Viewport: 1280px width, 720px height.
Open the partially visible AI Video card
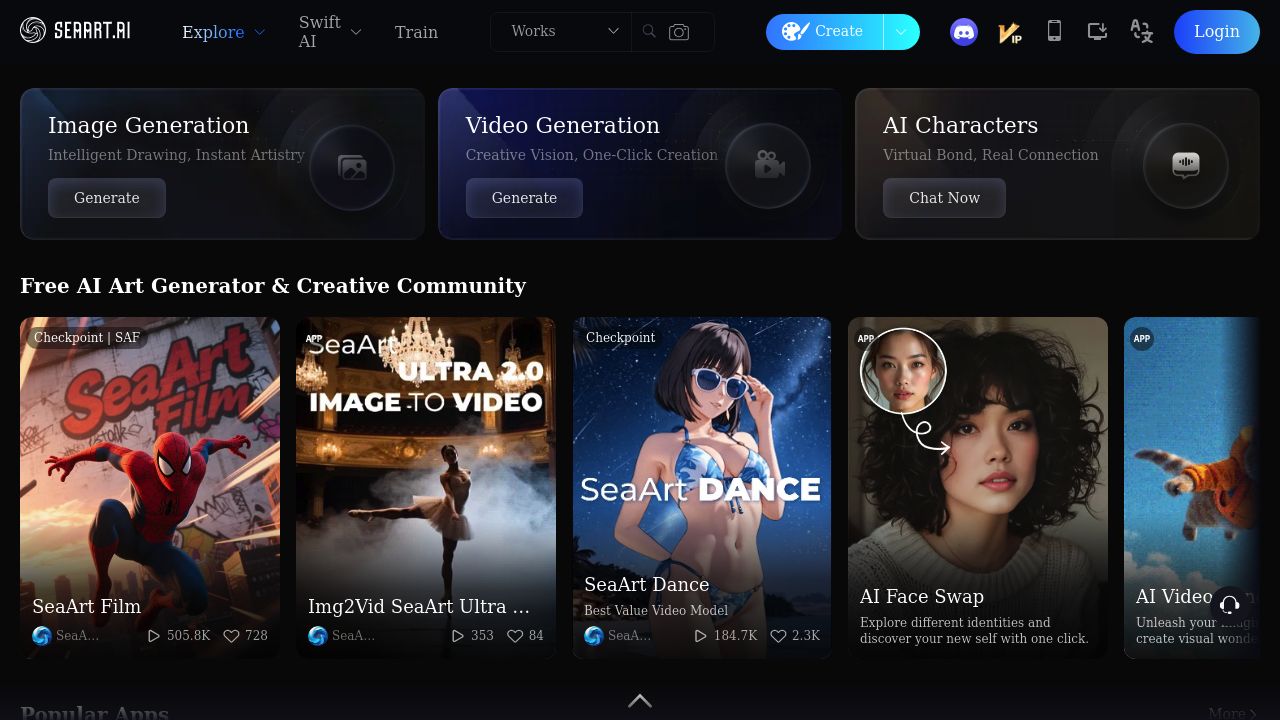[x=1192, y=488]
